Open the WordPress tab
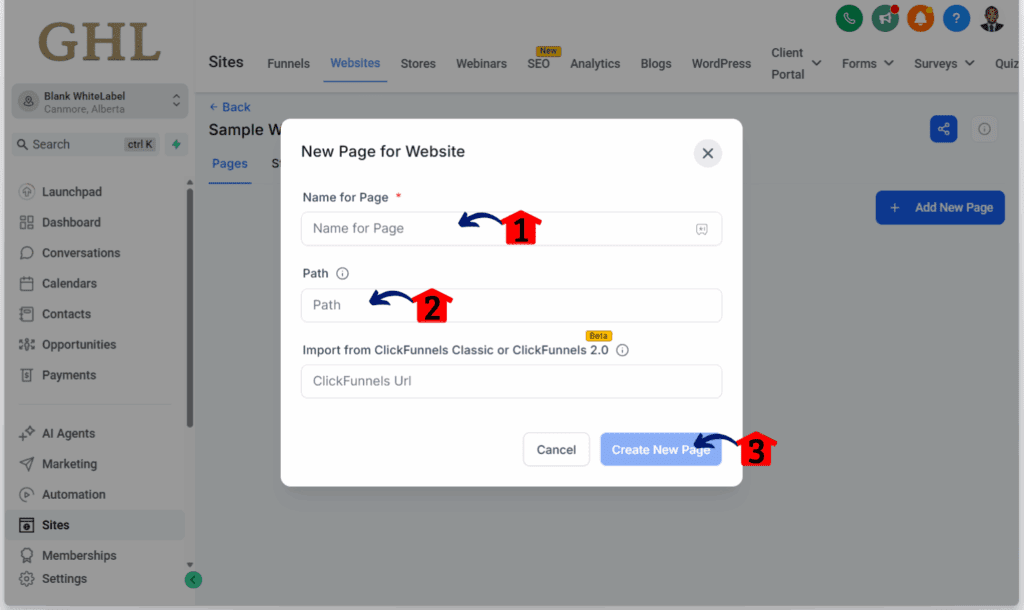The width and height of the screenshot is (1024, 610). click(721, 63)
